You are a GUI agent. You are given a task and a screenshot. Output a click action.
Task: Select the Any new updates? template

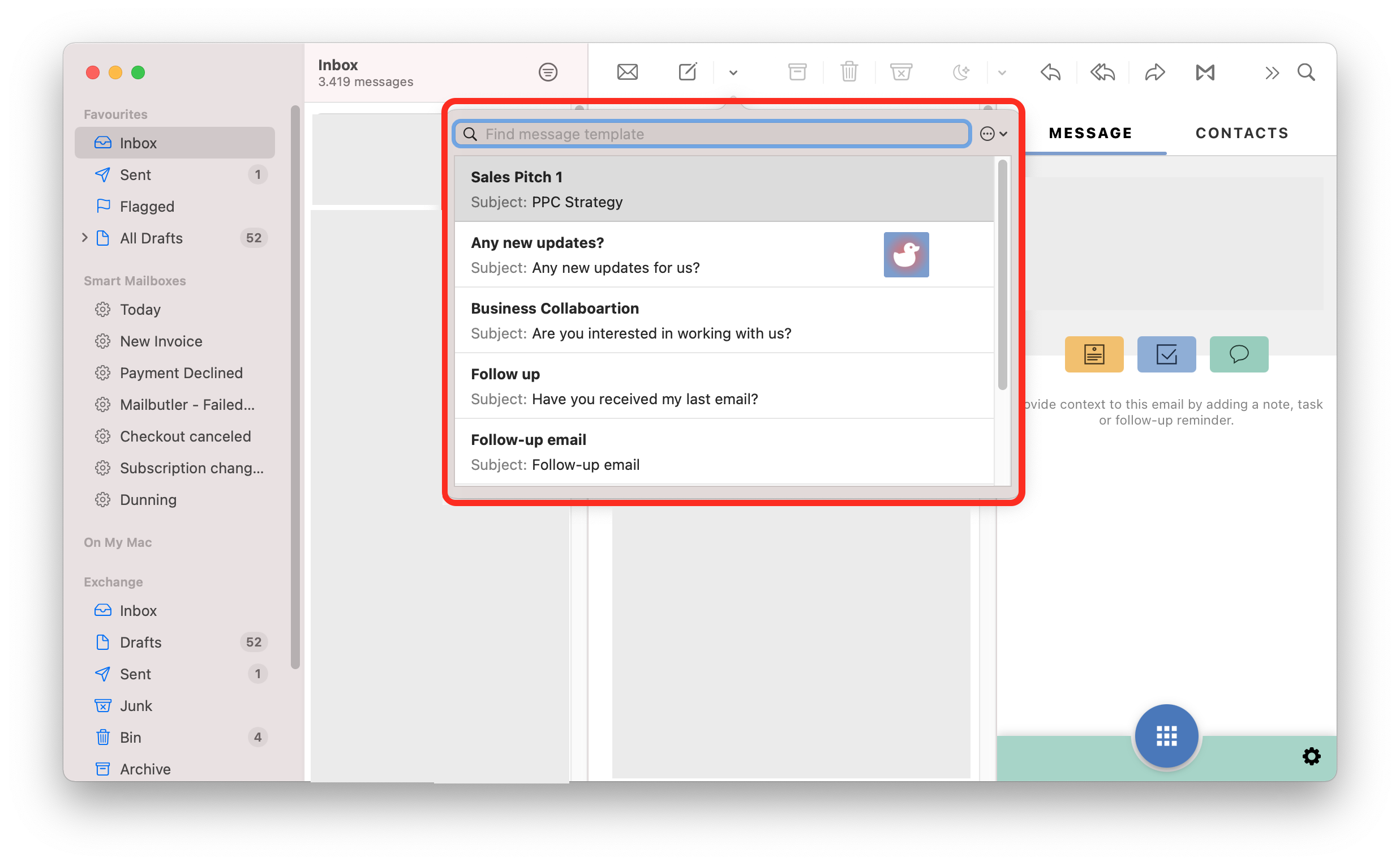point(729,255)
